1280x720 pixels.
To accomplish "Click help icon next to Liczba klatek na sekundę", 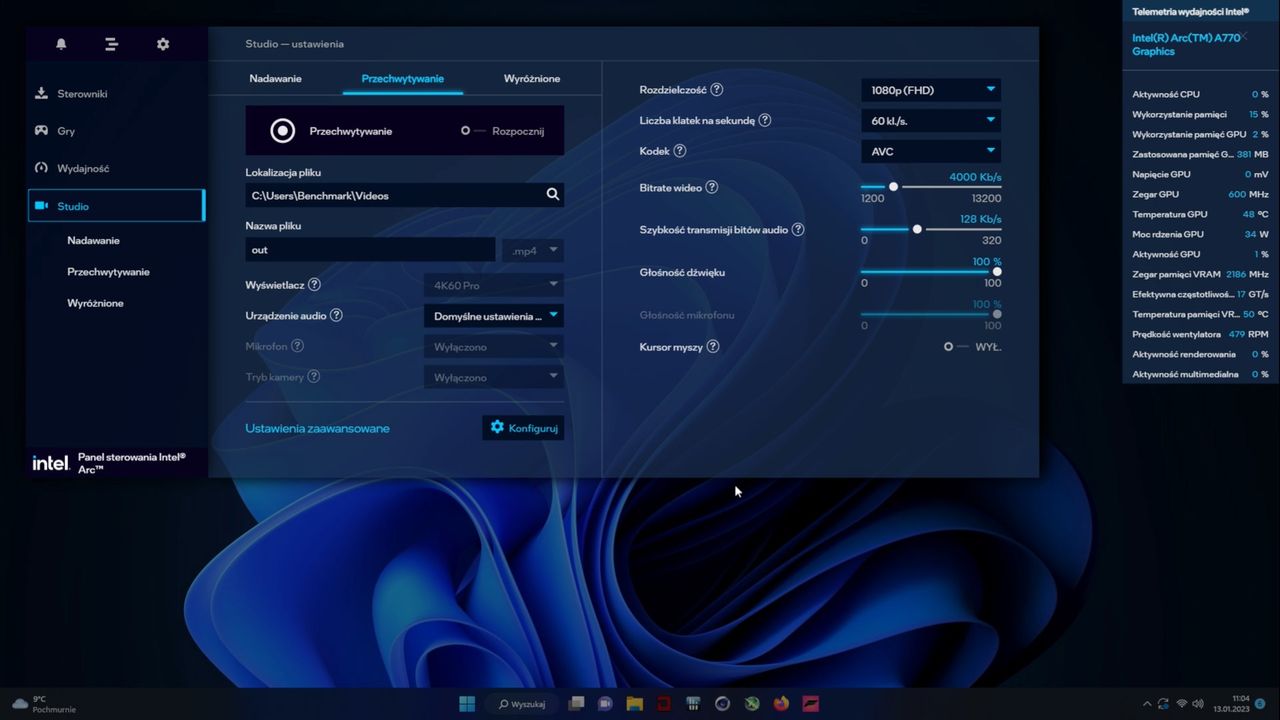I will pos(765,120).
